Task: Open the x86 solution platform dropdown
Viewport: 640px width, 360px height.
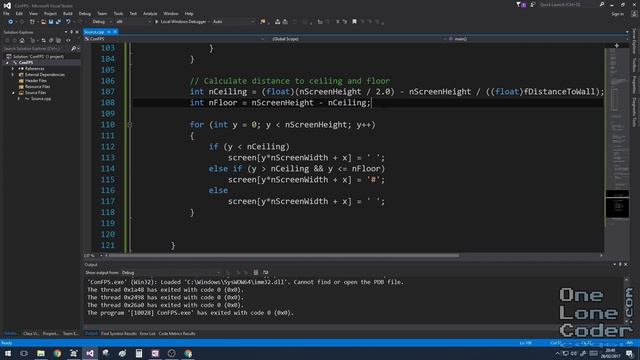Action: tap(133, 22)
